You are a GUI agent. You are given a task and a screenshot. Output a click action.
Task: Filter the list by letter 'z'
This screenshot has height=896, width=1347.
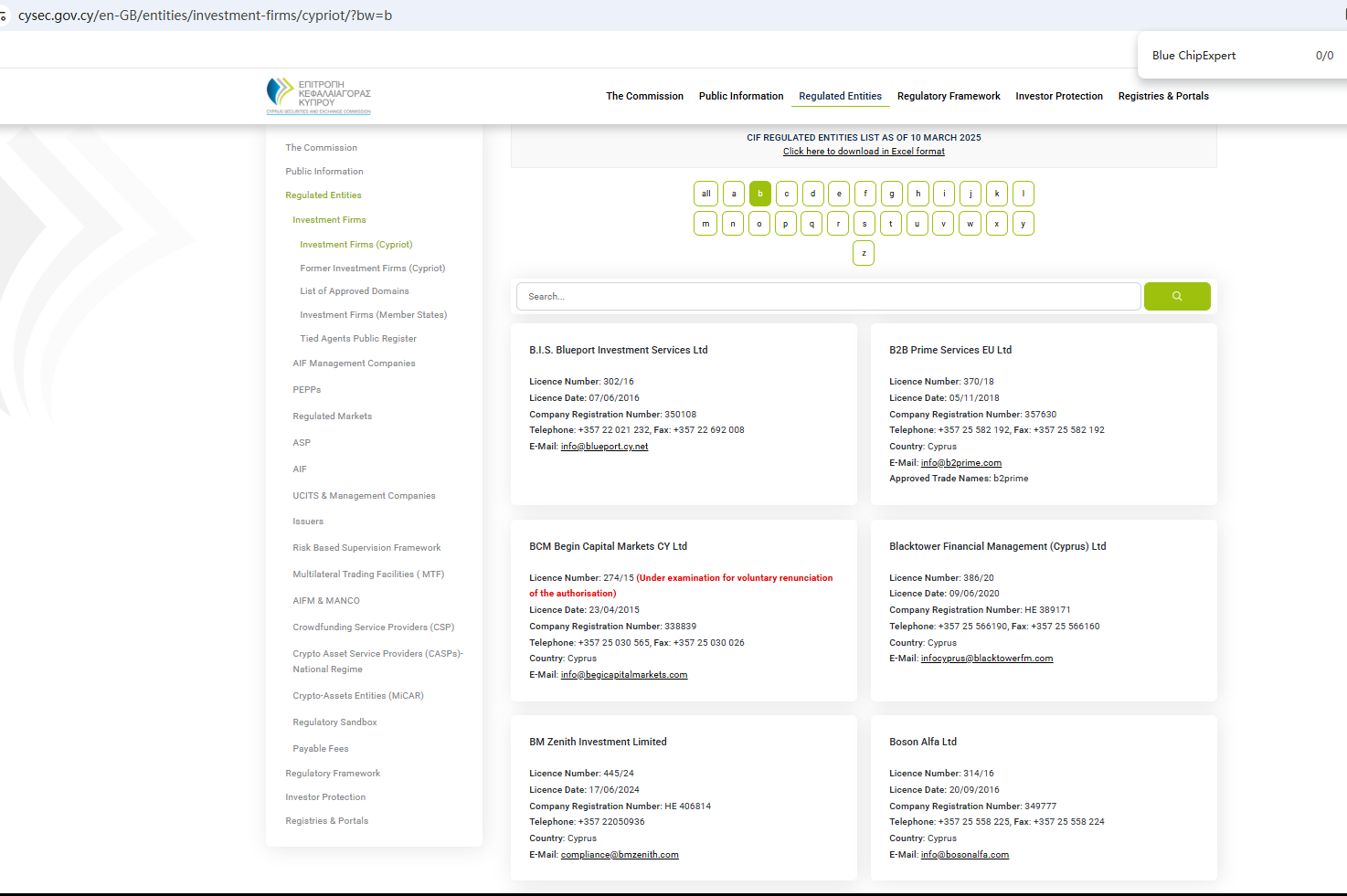tap(863, 253)
